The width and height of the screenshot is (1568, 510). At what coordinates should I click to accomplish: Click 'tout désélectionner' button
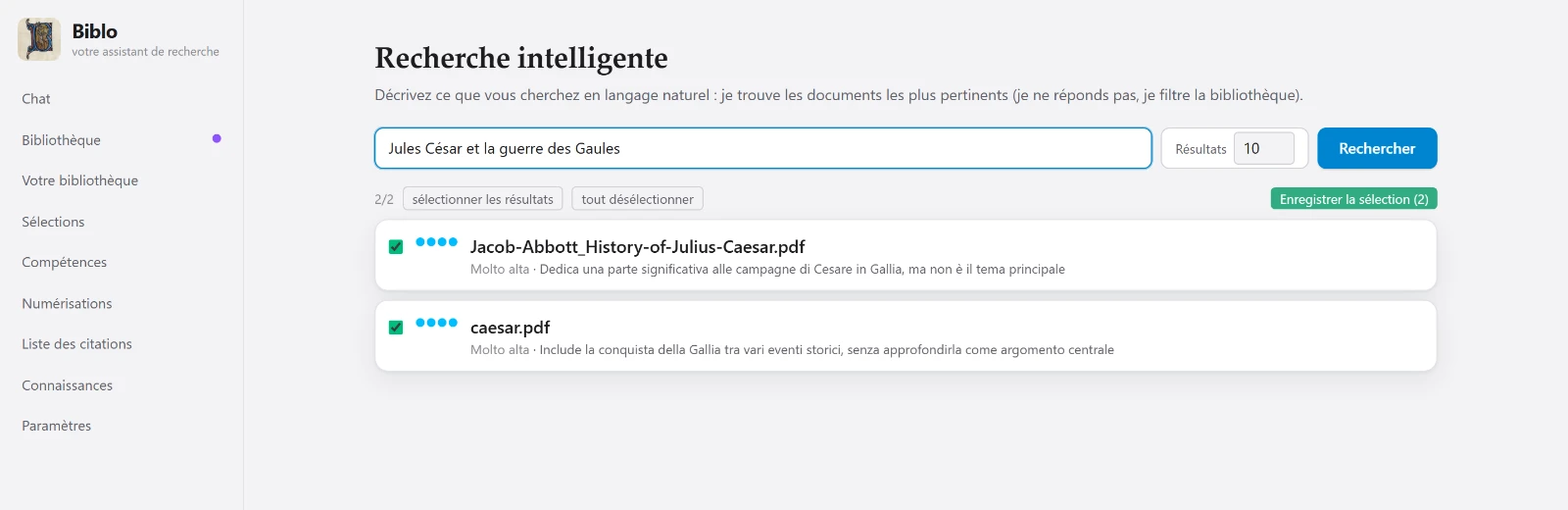637,199
